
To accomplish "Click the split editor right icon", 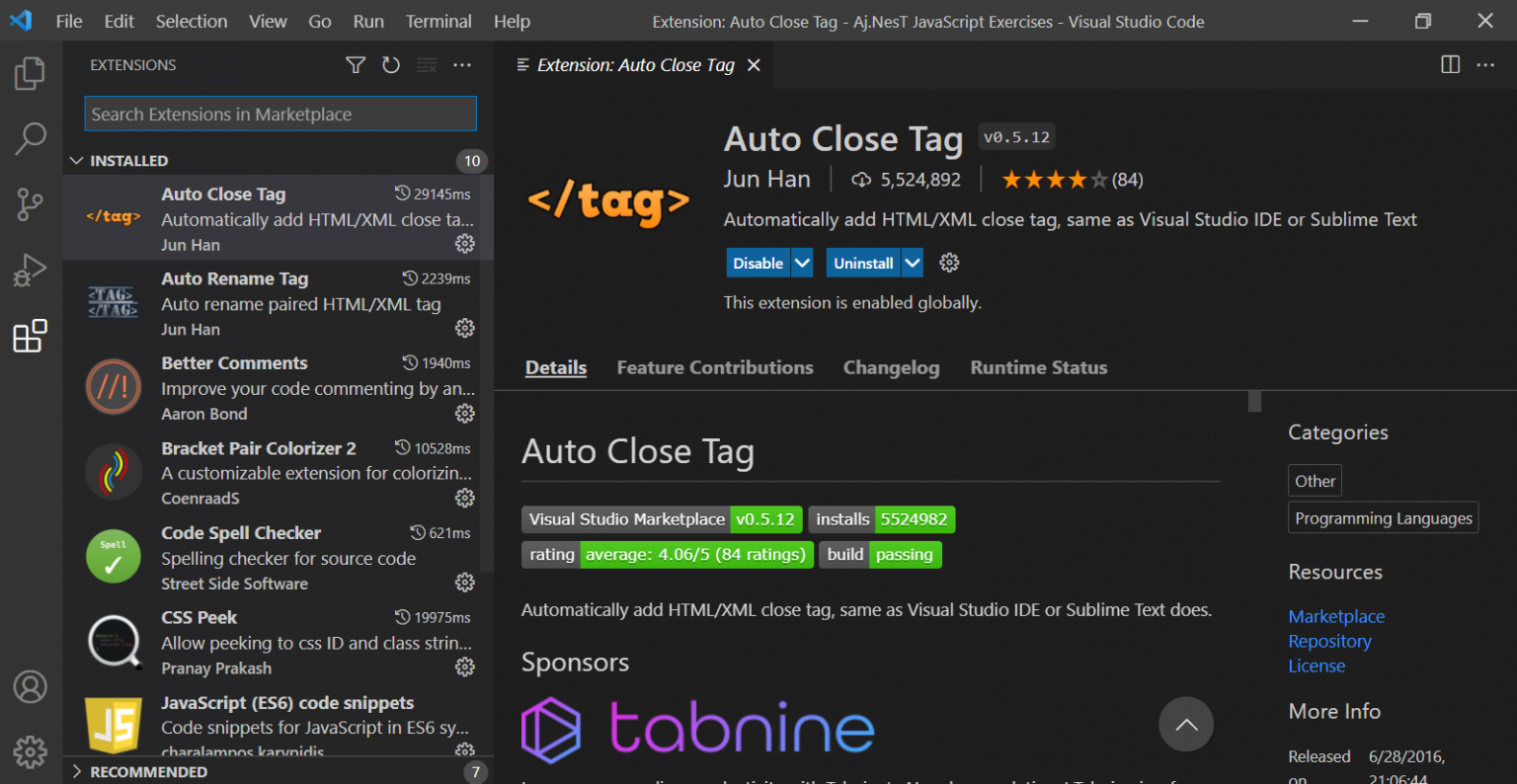I will pos(1450,65).
